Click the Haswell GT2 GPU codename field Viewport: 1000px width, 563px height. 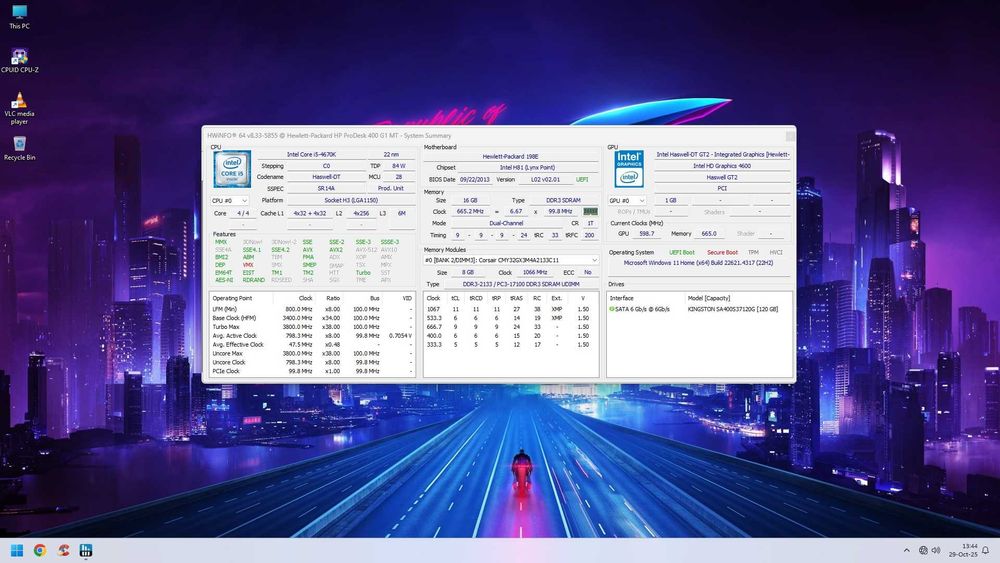722,177
